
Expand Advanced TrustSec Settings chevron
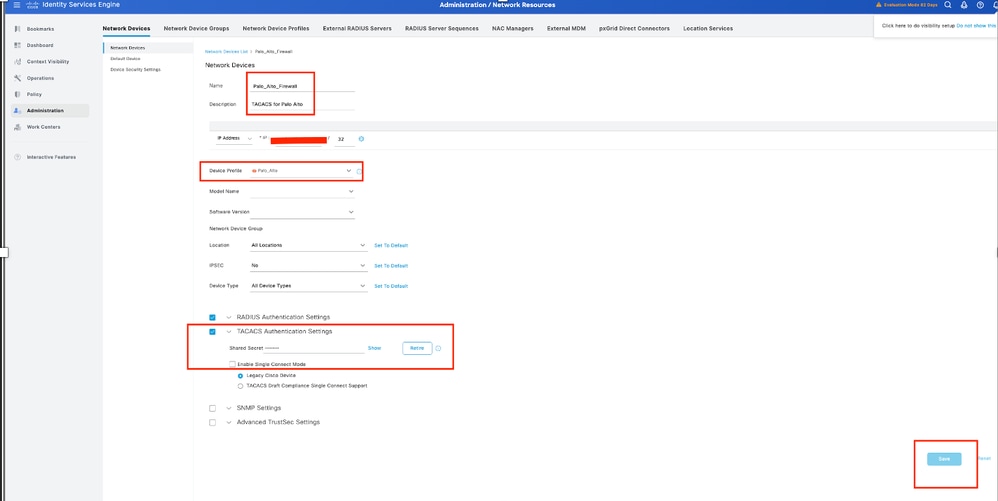[x=228, y=422]
